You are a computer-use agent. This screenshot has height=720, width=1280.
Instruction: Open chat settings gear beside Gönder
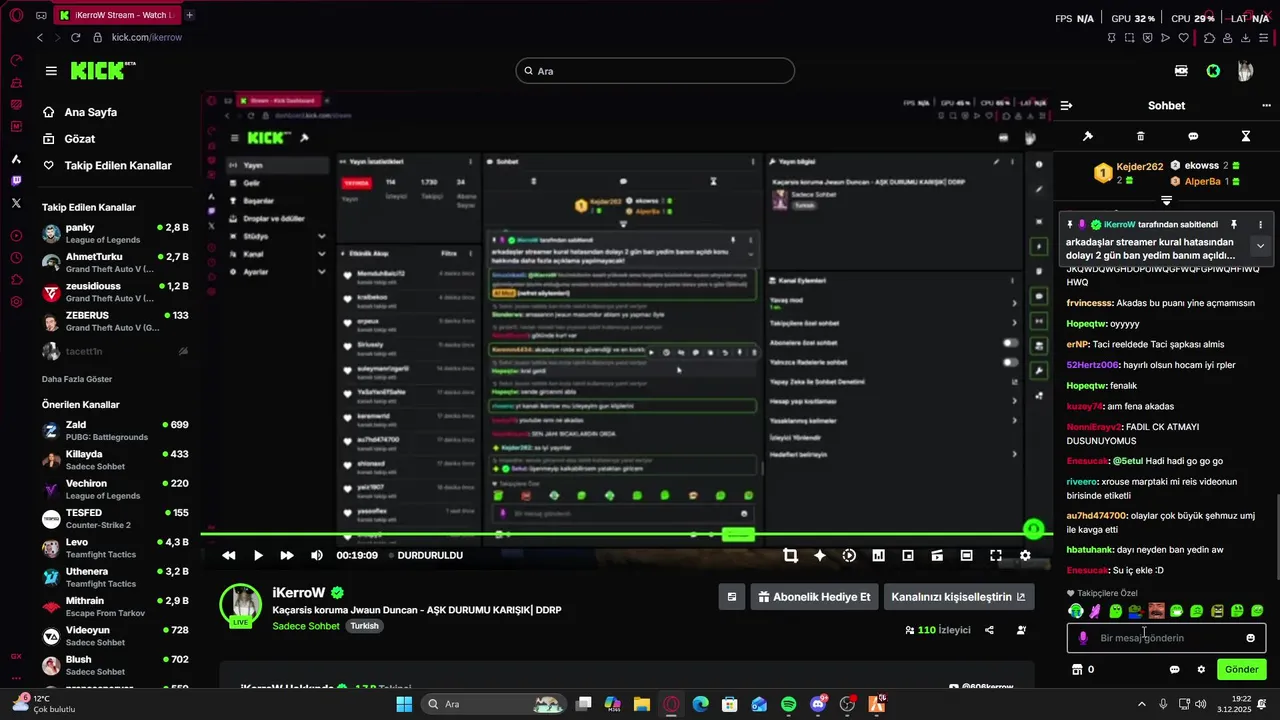point(1201,669)
